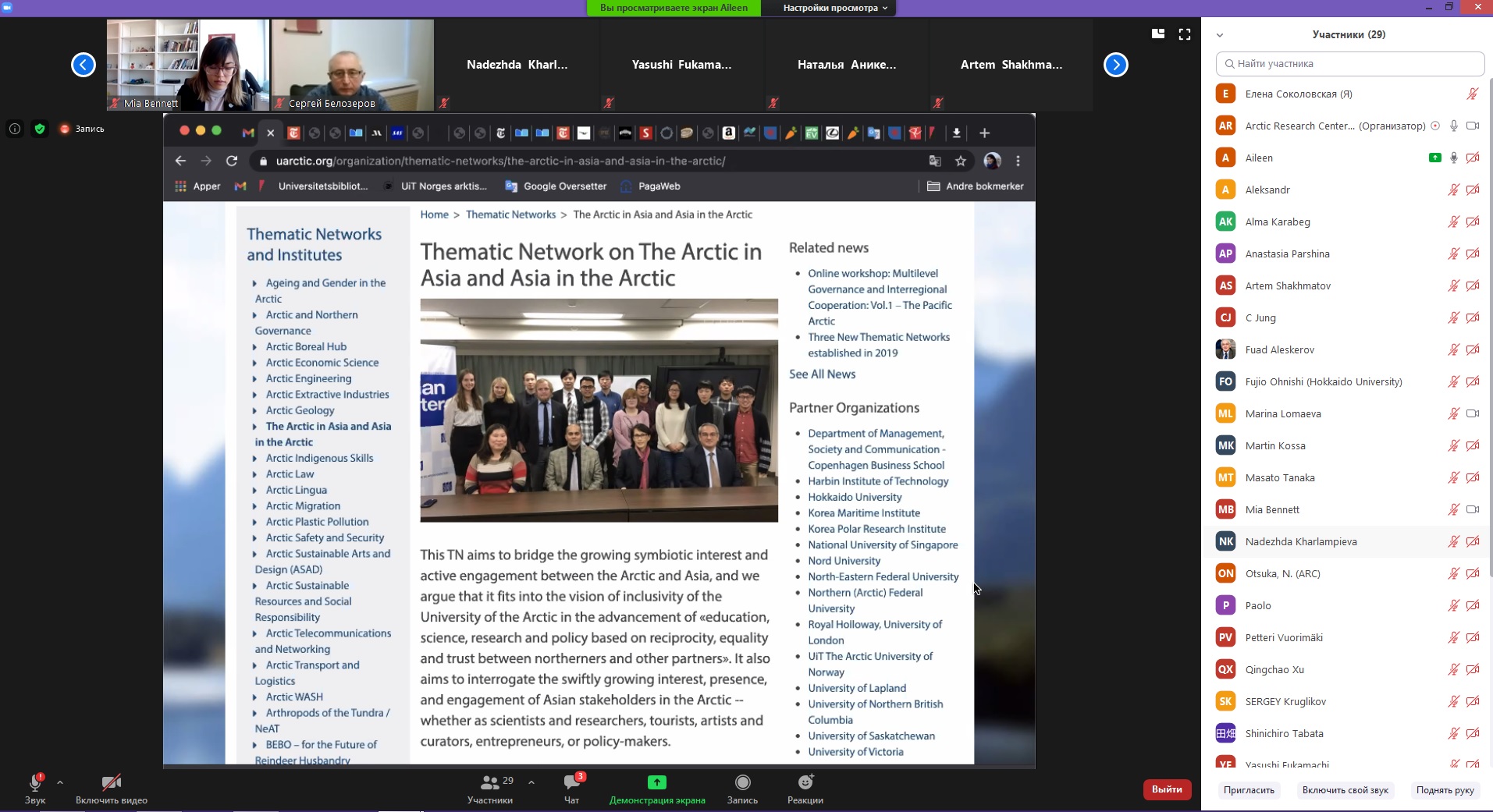
Task: Click the Пригласить invite button
Action: coord(1249,790)
